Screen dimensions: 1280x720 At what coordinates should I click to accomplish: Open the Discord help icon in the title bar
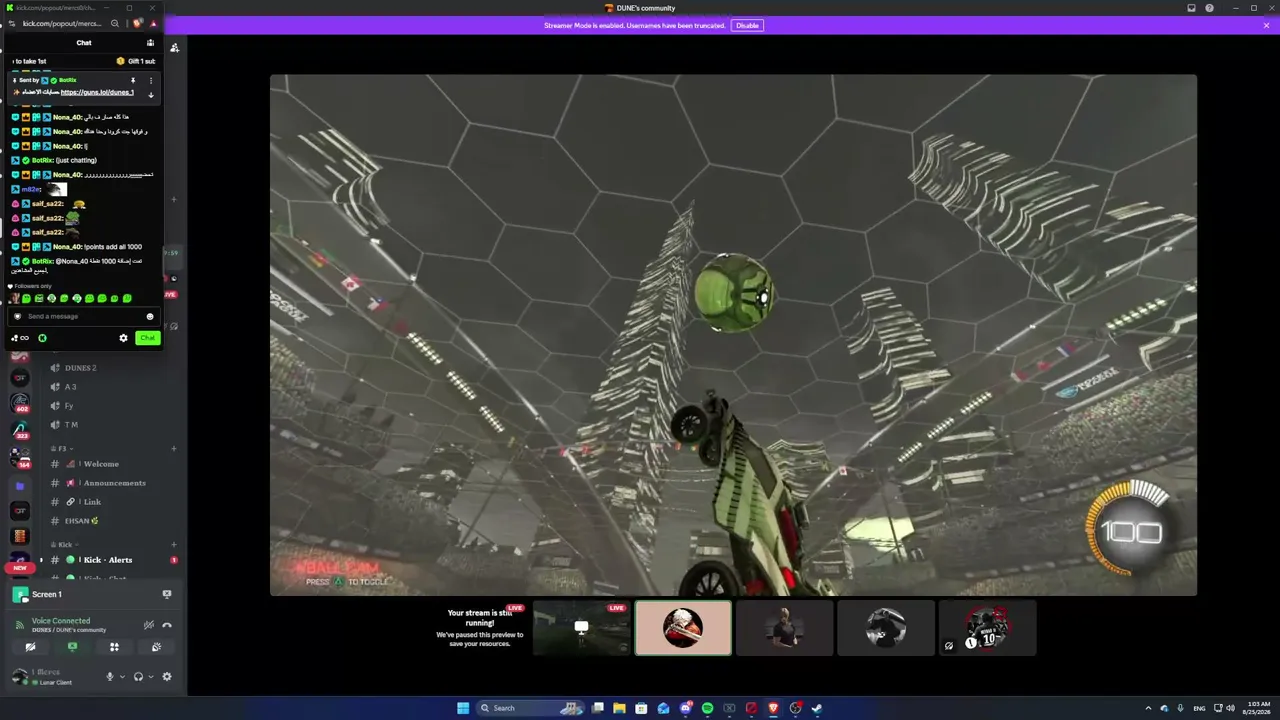click(x=1209, y=8)
